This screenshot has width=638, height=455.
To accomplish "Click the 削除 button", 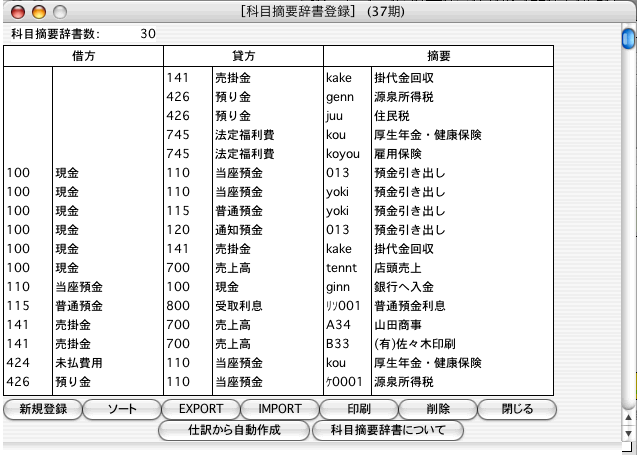I will [x=437, y=409].
